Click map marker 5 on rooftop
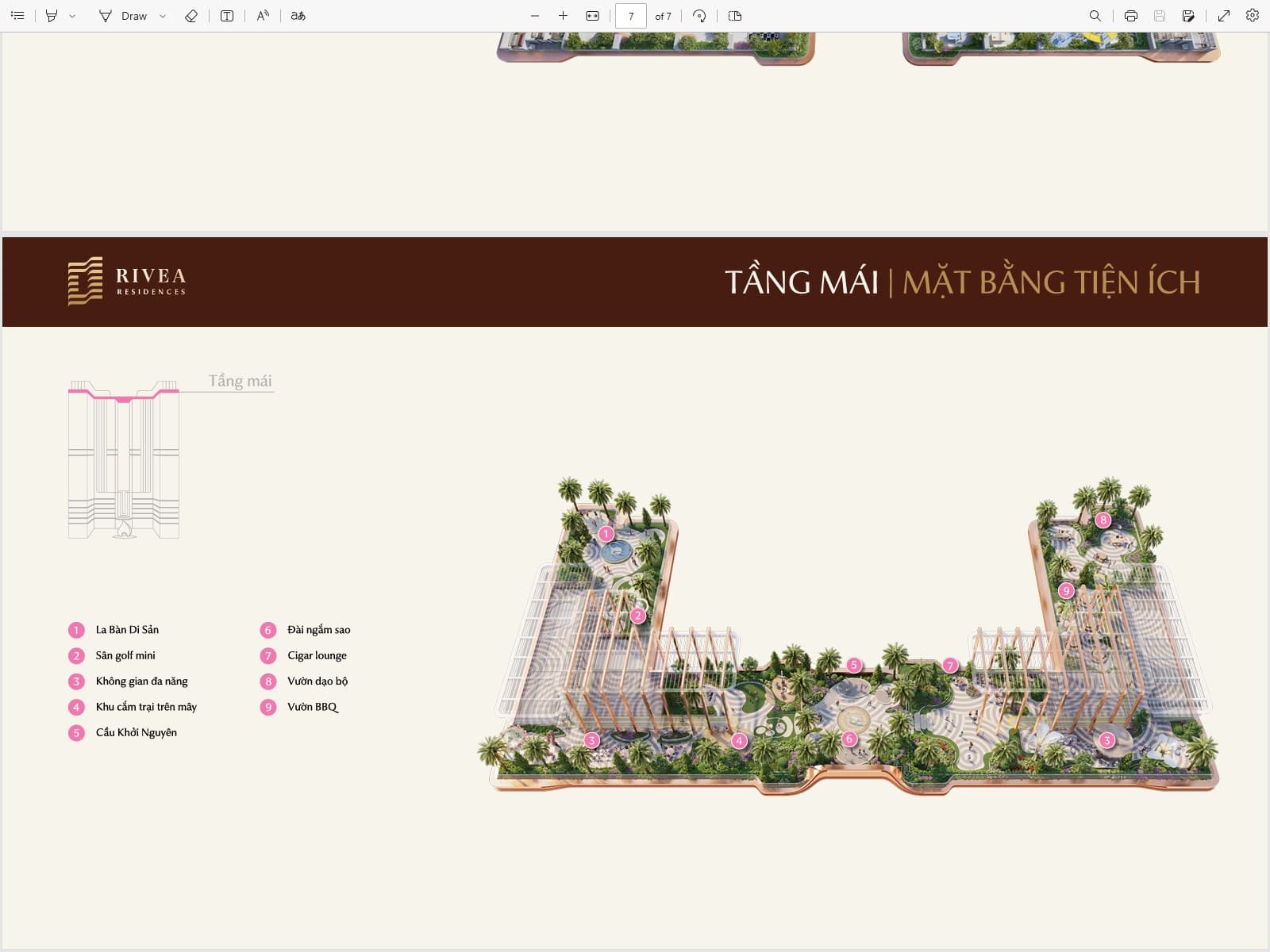The width and height of the screenshot is (1270, 952). click(x=854, y=665)
